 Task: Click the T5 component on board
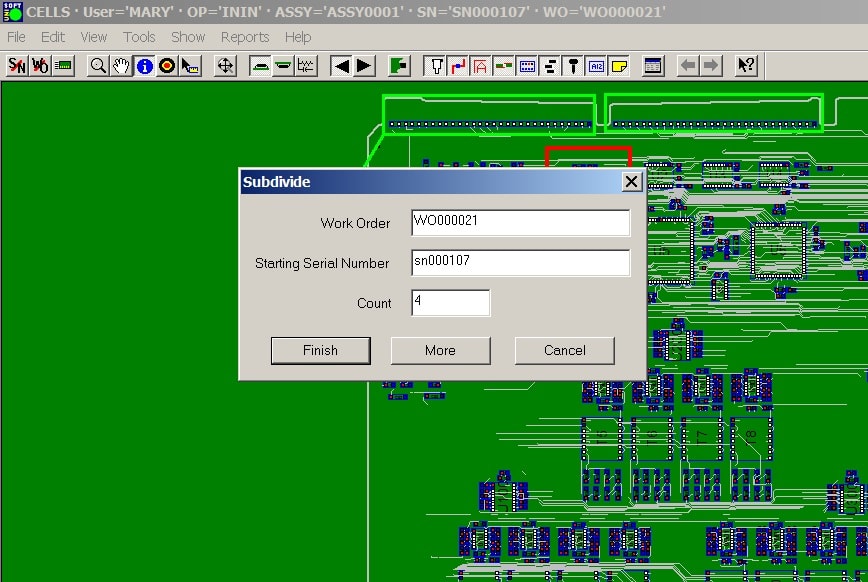(x=602, y=439)
